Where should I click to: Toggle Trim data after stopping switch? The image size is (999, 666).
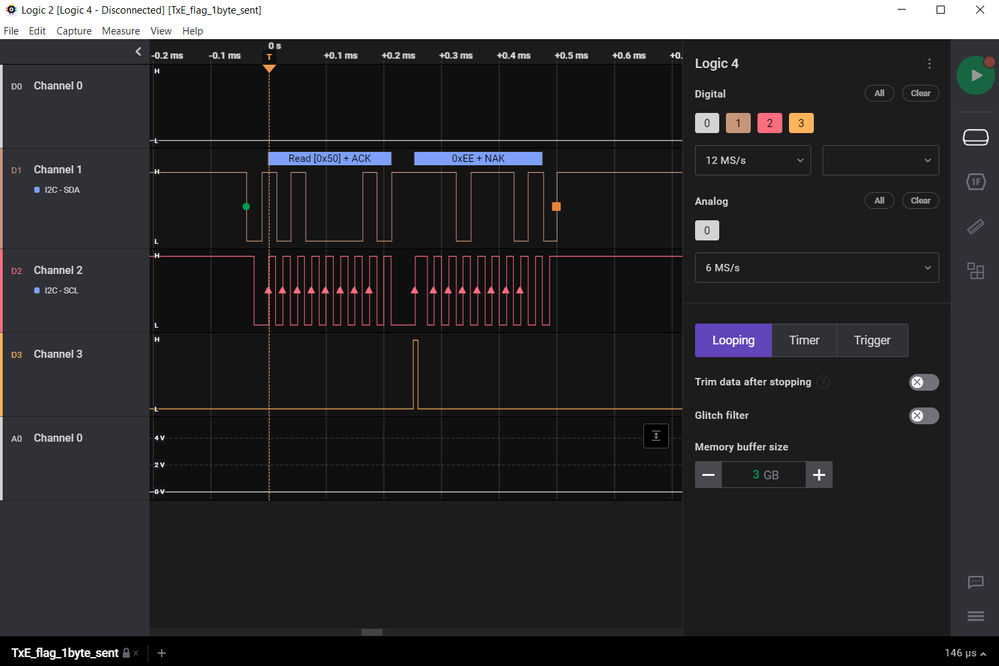click(x=923, y=382)
